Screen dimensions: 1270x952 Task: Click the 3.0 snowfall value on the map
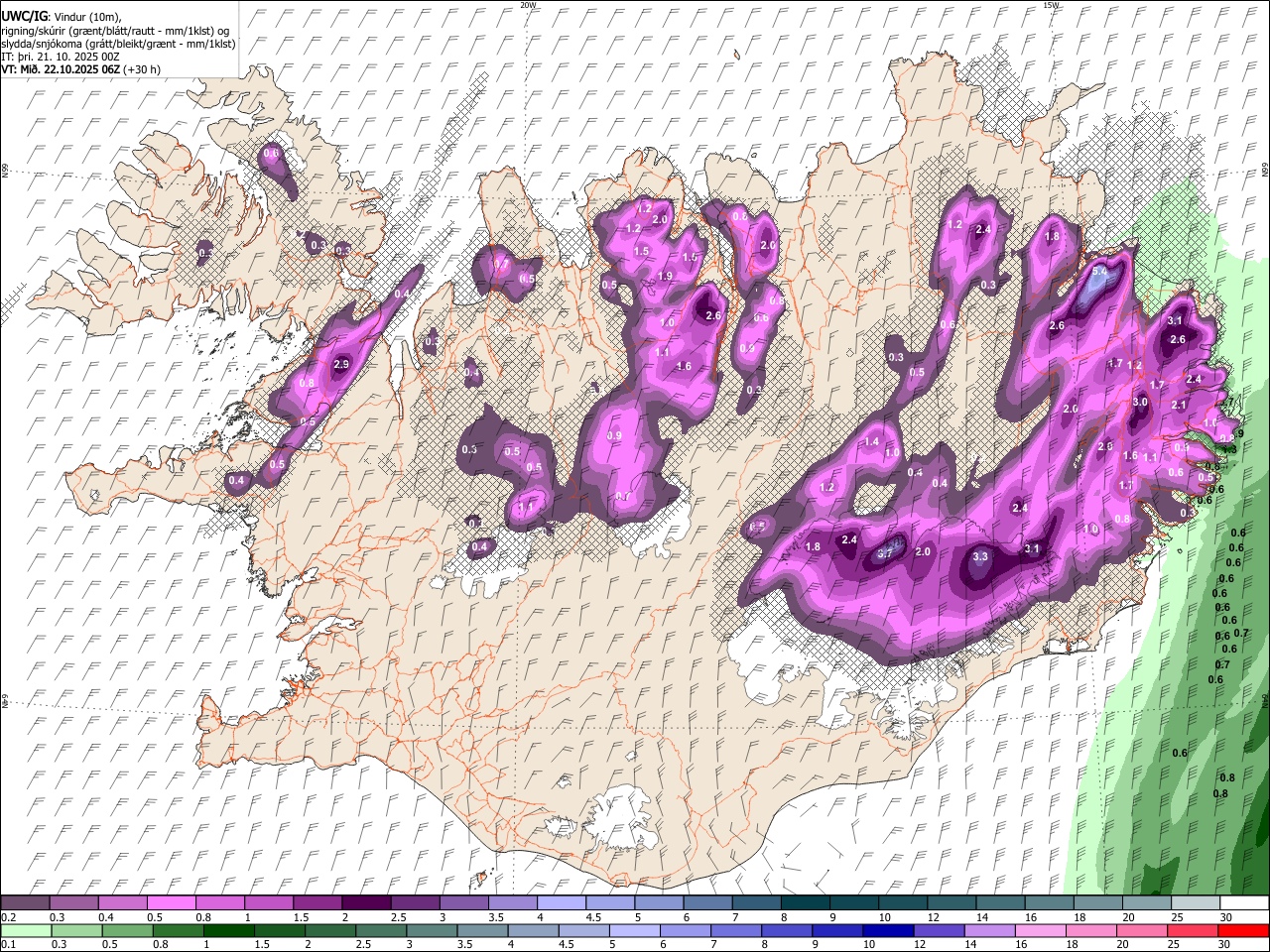(1140, 402)
